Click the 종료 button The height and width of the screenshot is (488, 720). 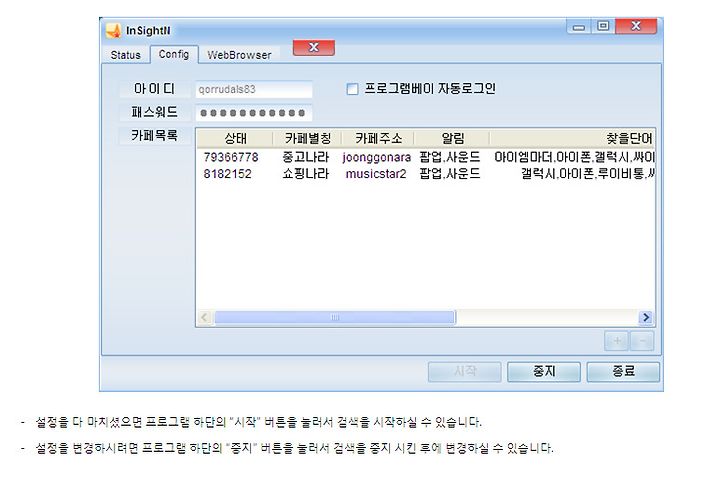(623, 371)
